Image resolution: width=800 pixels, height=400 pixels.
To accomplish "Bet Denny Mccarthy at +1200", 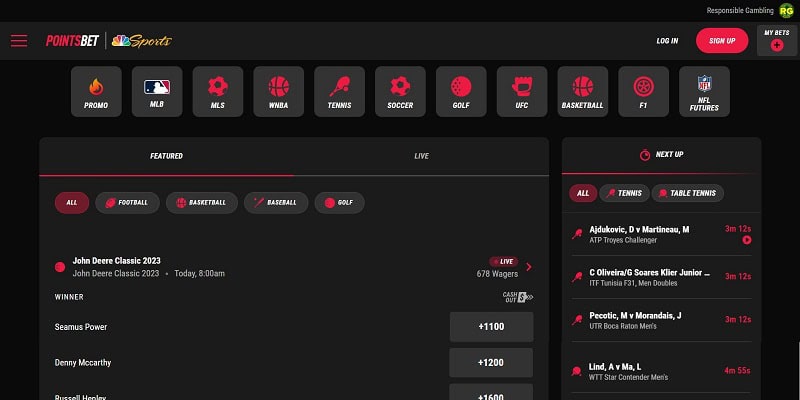I will pyautogui.click(x=491, y=363).
